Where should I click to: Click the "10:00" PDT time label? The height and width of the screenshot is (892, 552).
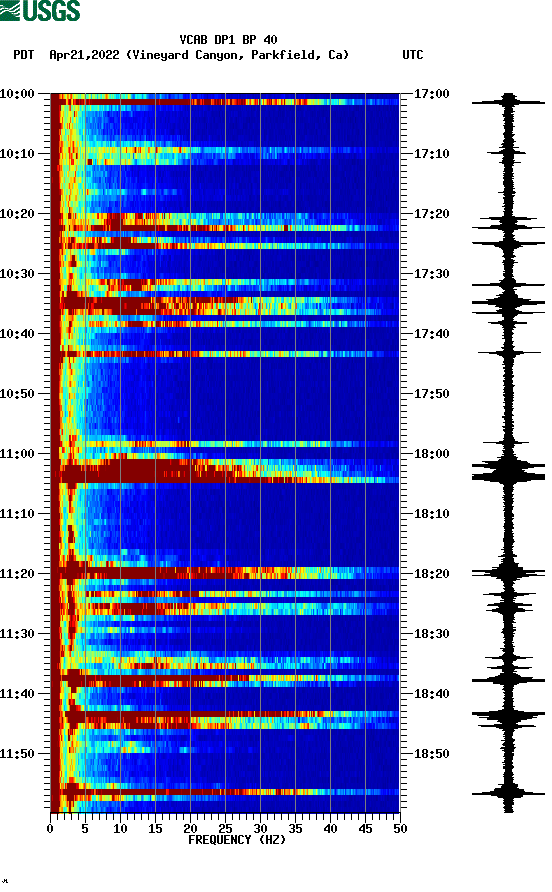17,94
